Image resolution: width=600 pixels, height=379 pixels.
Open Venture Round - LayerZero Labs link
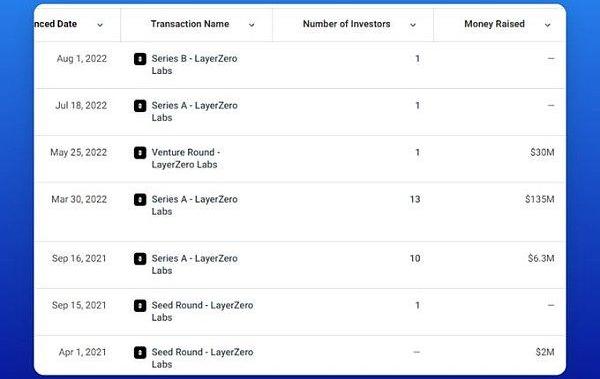click(186, 158)
